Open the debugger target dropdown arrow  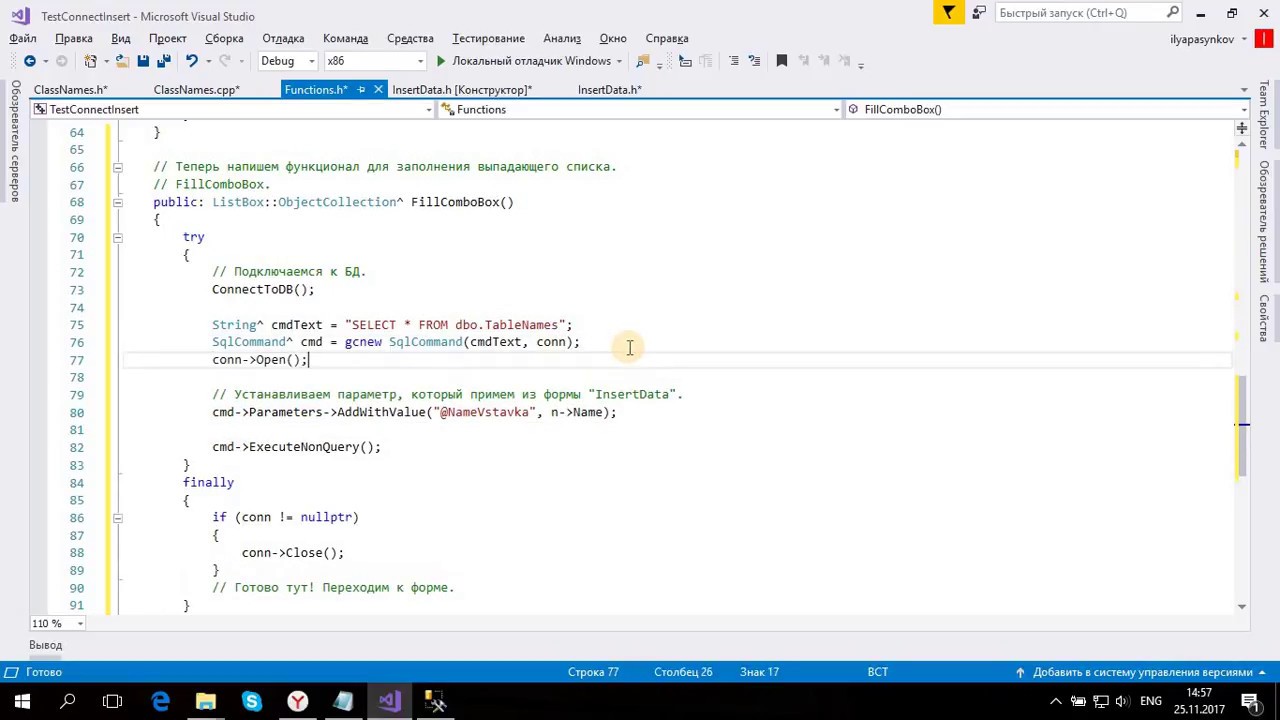(x=619, y=61)
